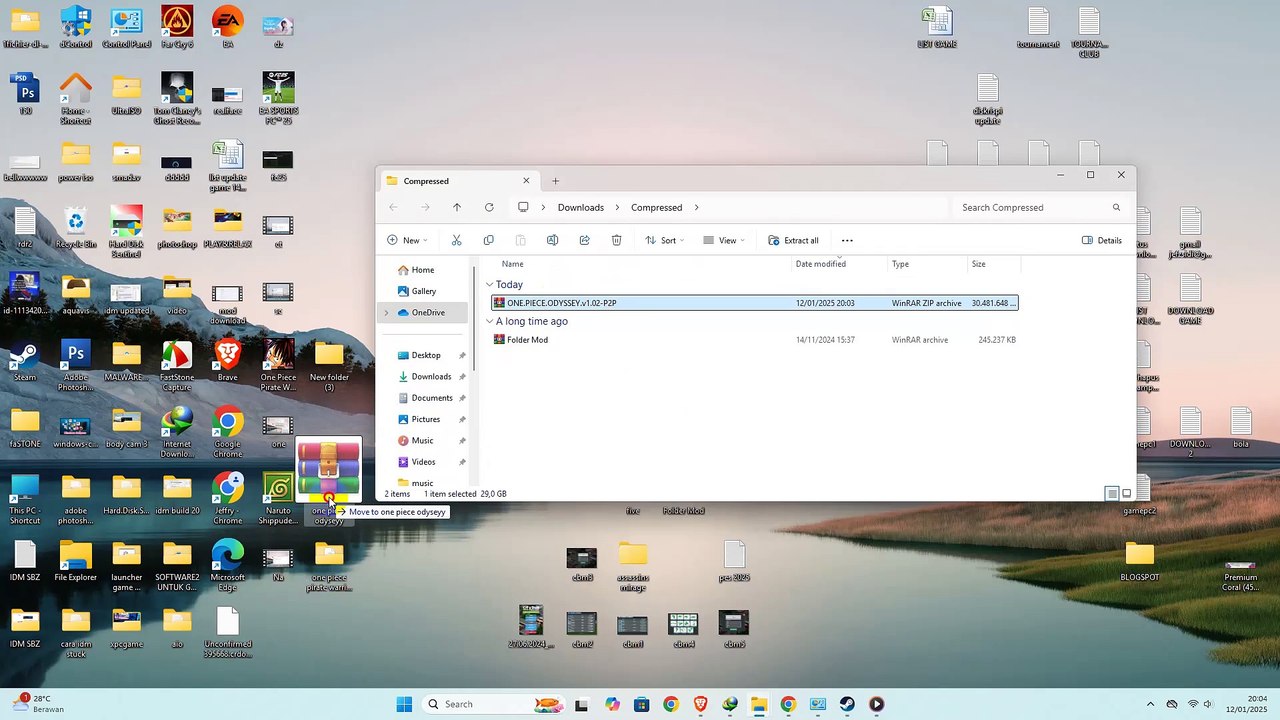Click Compressed in the address breadcrumb

point(656,207)
